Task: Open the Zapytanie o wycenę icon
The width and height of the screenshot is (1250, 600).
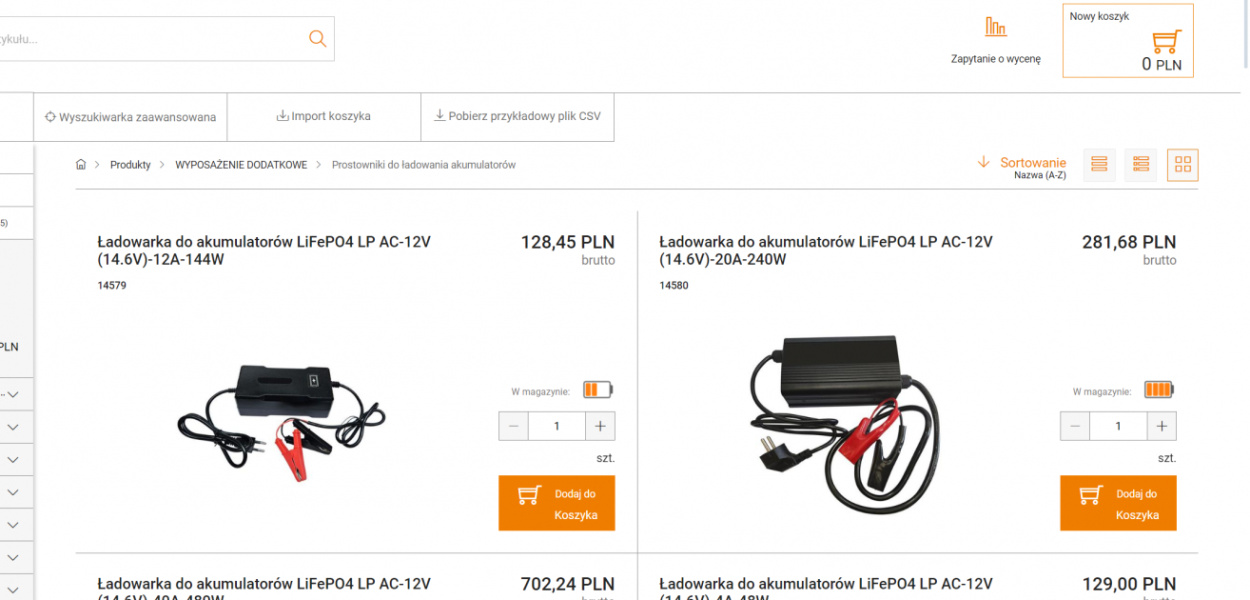Action: click(995, 27)
